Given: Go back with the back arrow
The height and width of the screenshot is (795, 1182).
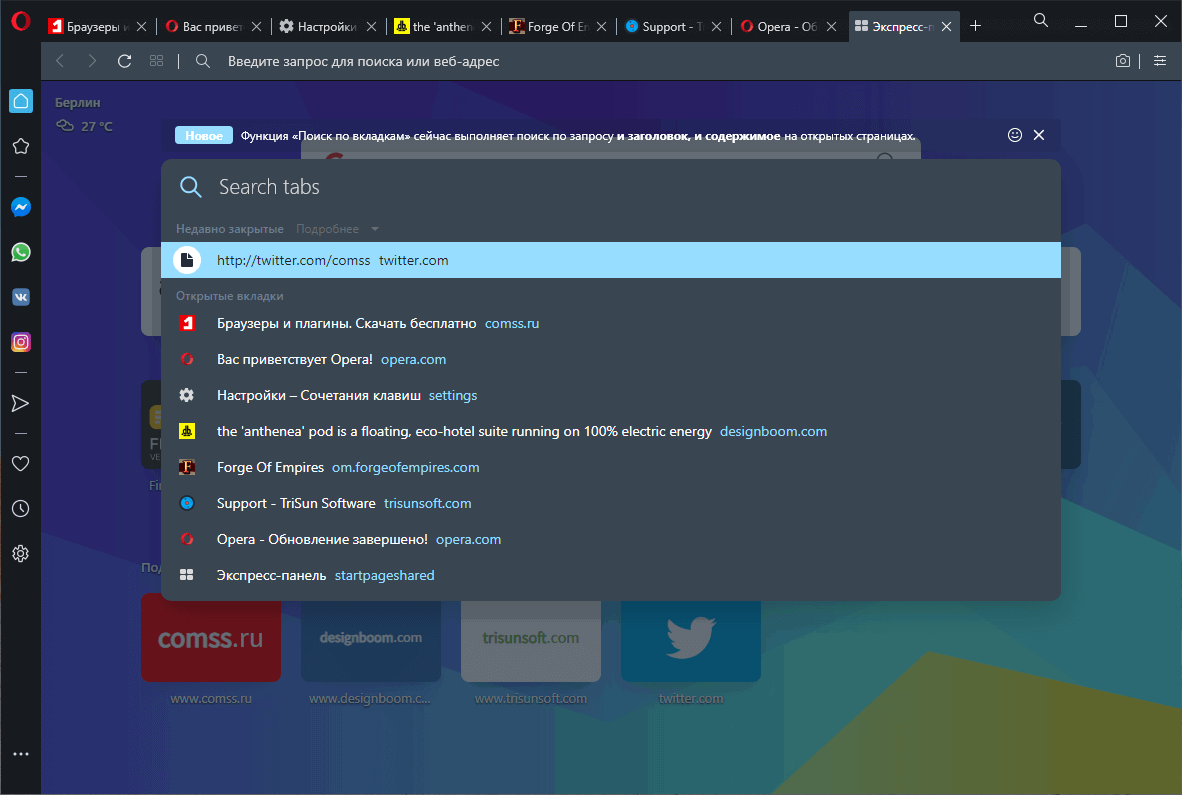Looking at the screenshot, I should (60, 61).
